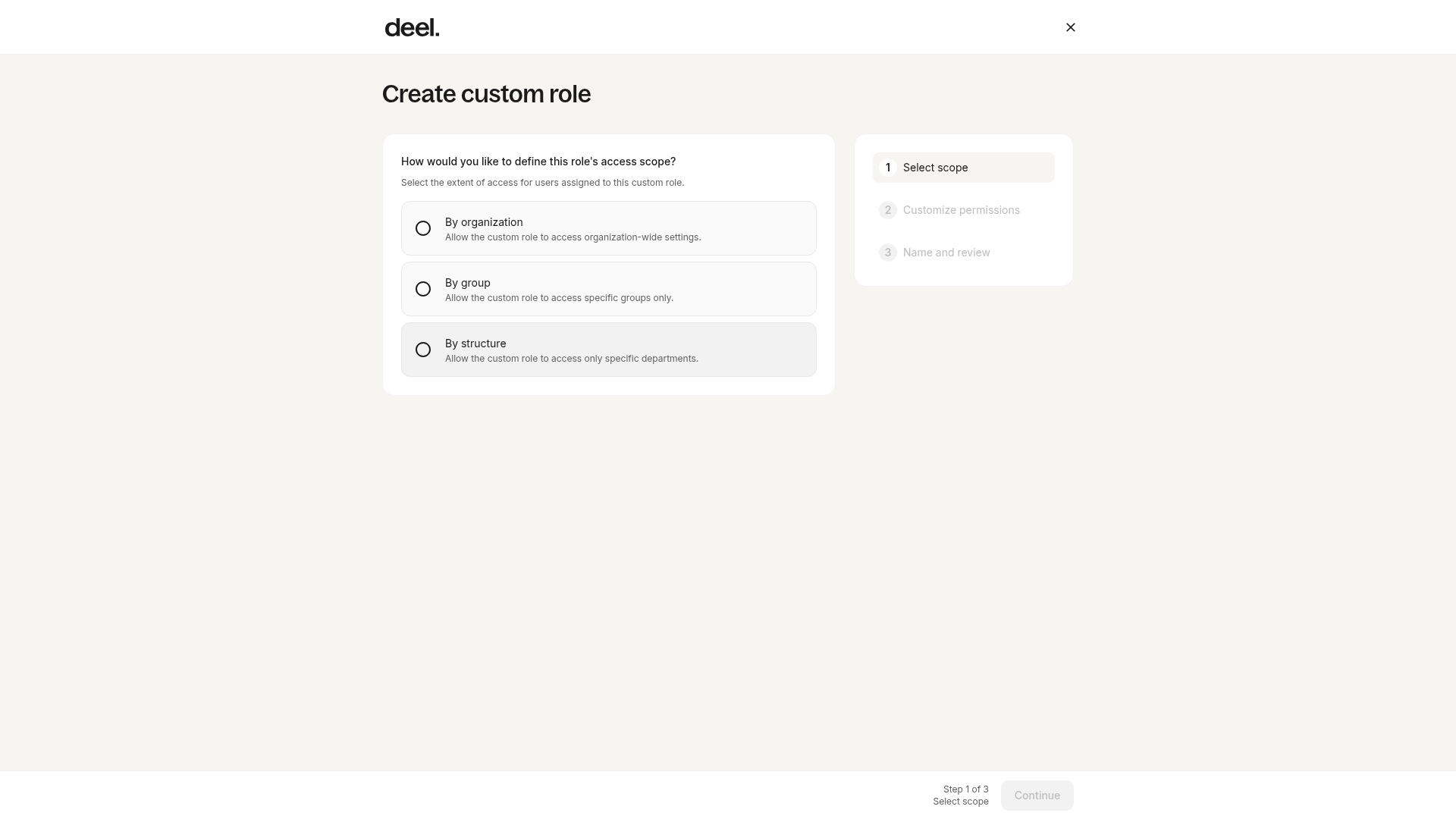Click the step number 3 badge

[x=888, y=253]
